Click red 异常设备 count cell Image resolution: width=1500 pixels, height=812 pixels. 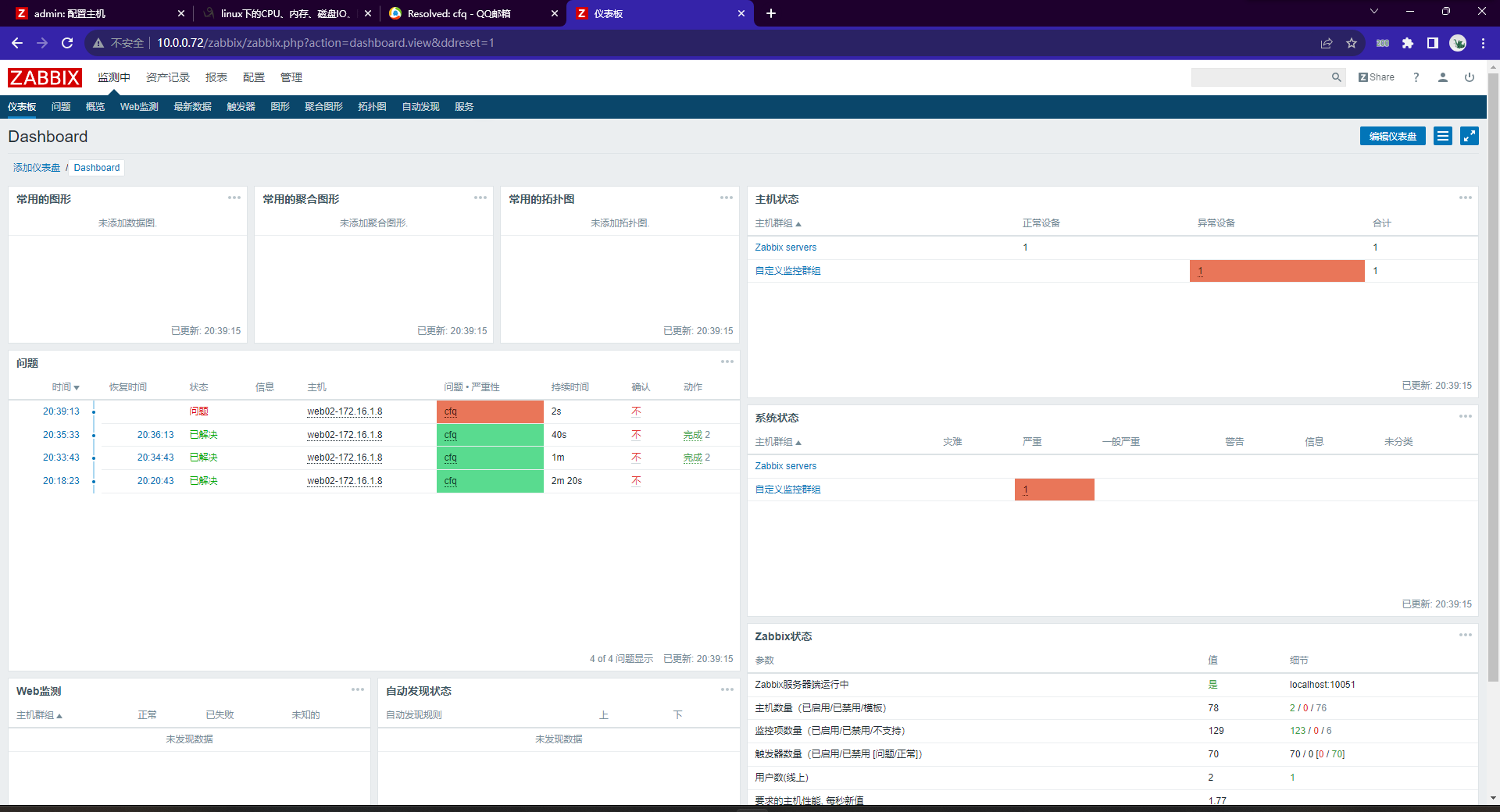[x=1277, y=271]
